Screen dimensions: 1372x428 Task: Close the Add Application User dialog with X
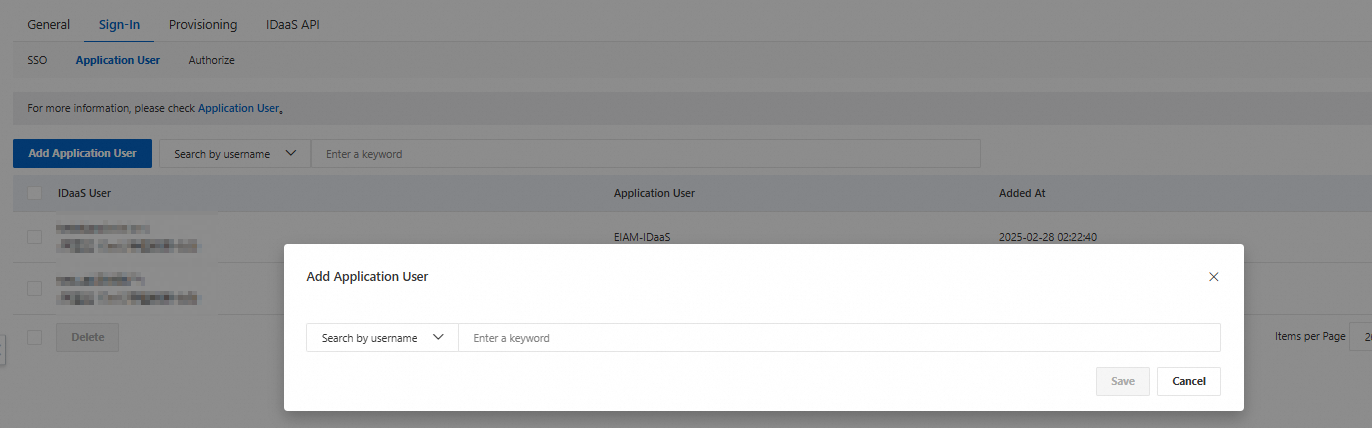pyautogui.click(x=1214, y=277)
